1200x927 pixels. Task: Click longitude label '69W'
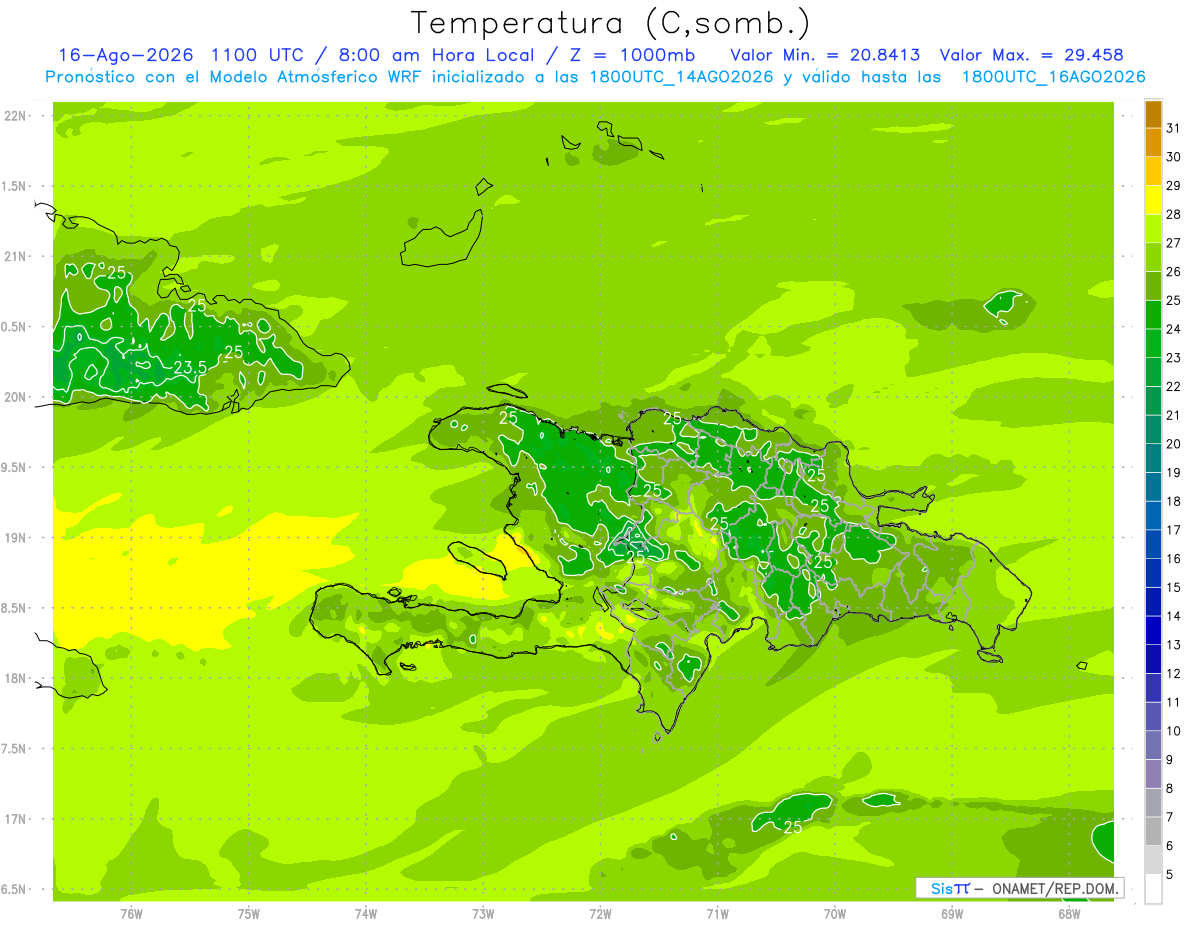952,913
